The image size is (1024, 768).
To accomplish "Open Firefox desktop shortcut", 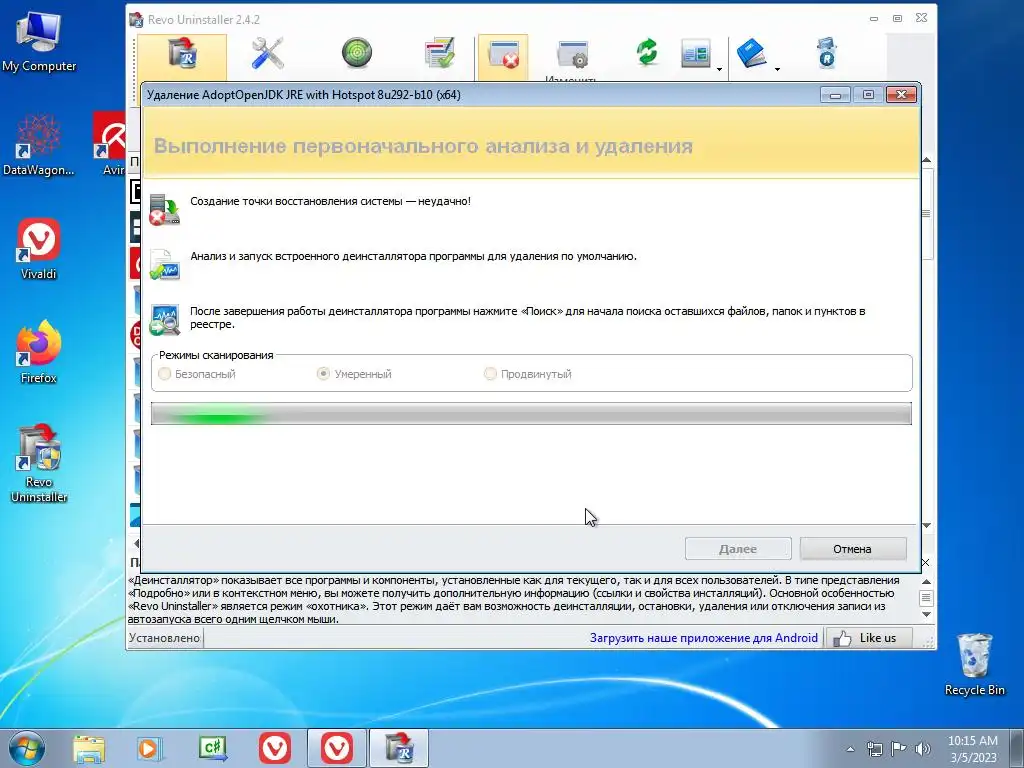I will pyautogui.click(x=39, y=352).
